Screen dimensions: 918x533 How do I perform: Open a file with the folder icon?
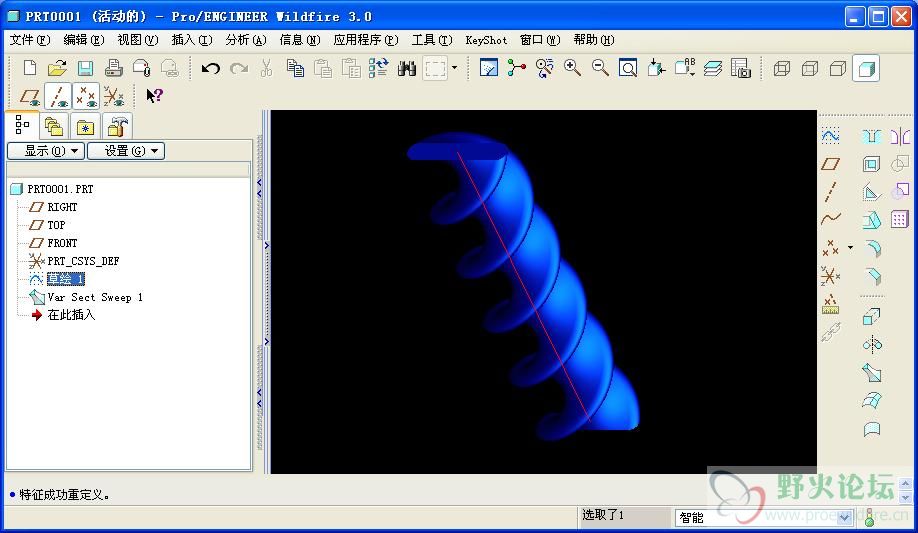(x=57, y=69)
